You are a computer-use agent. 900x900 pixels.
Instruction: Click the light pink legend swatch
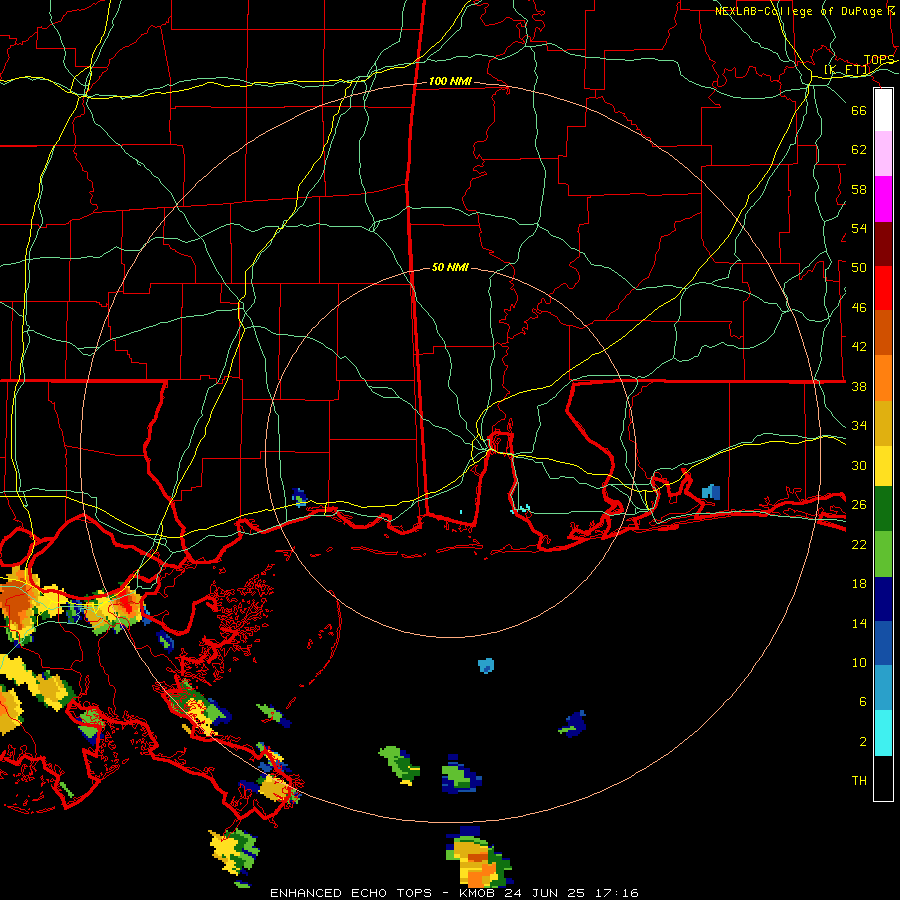click(883, 154)
